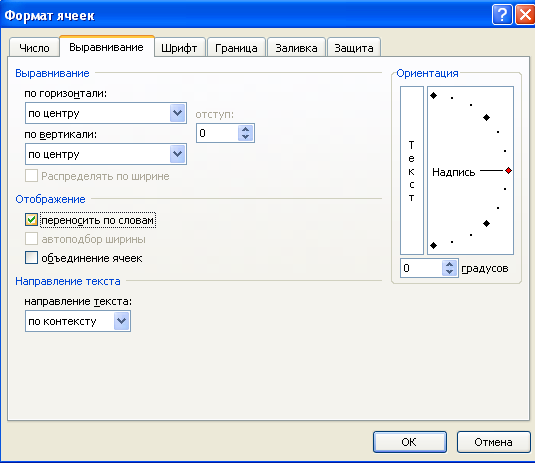Click the upper-right 45 degree diamond marker
Screen dimensions: 535x463
coord(486,117)
